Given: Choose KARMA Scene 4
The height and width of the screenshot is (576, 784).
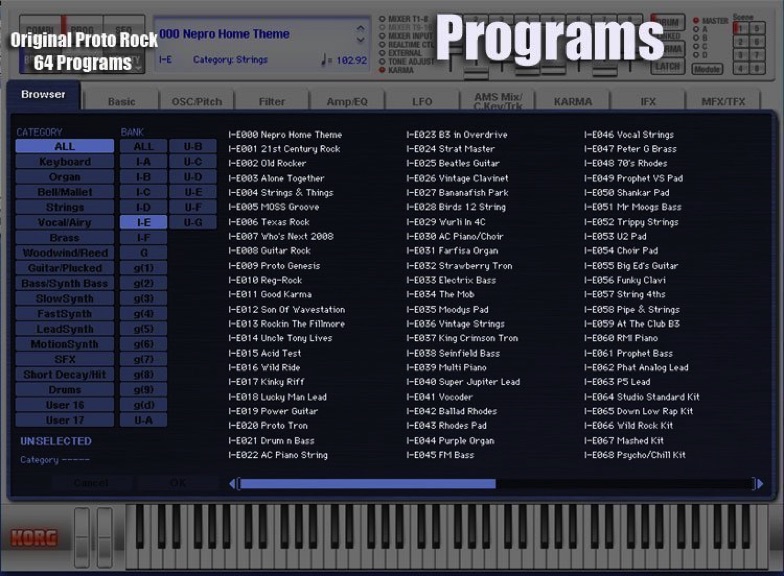Looking at the screenshot, I should (741, 68).
